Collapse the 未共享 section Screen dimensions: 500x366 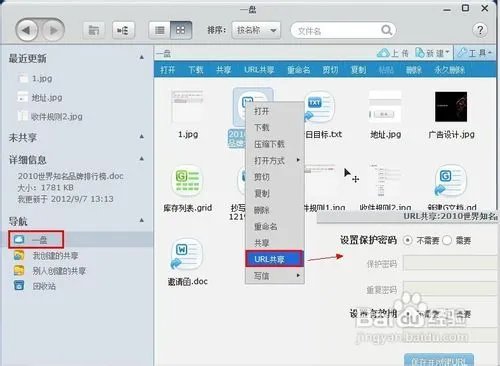coord(142,136)
